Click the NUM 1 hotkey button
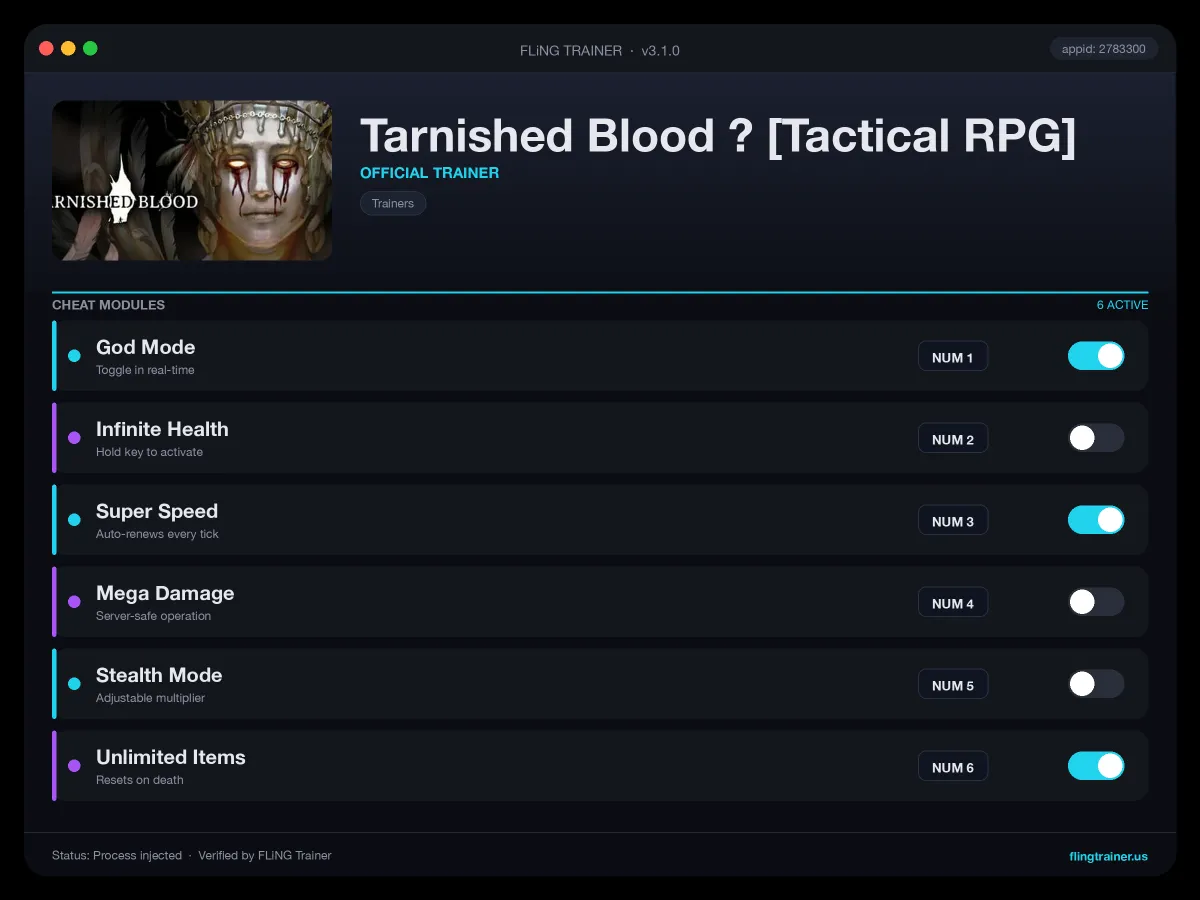The height and width of the screenshot is (900, 1200). point(953,357)
